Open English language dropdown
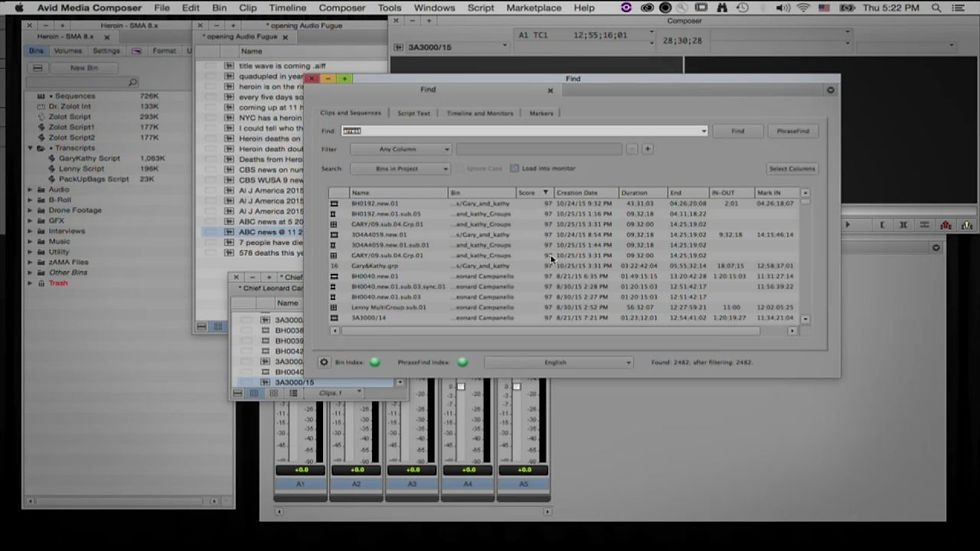 pos(559,362)
